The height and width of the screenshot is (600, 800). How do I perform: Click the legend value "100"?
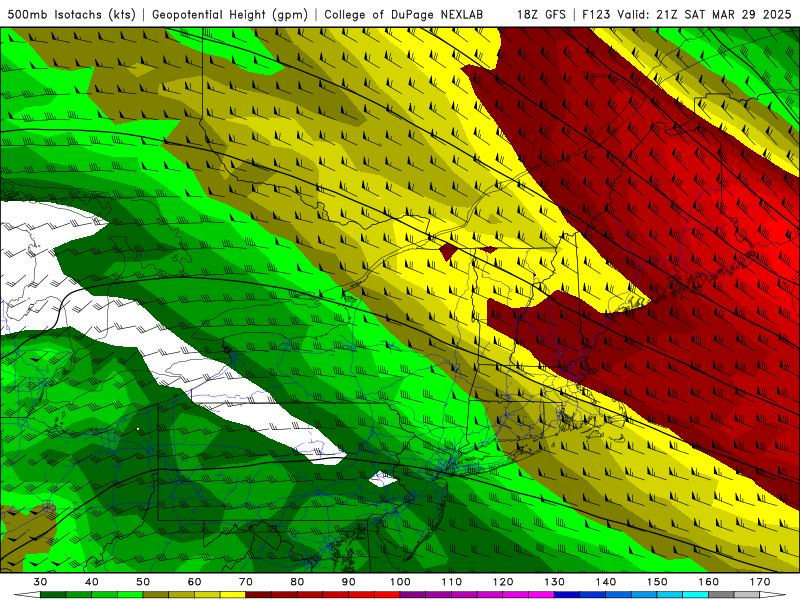click(401, 582)
